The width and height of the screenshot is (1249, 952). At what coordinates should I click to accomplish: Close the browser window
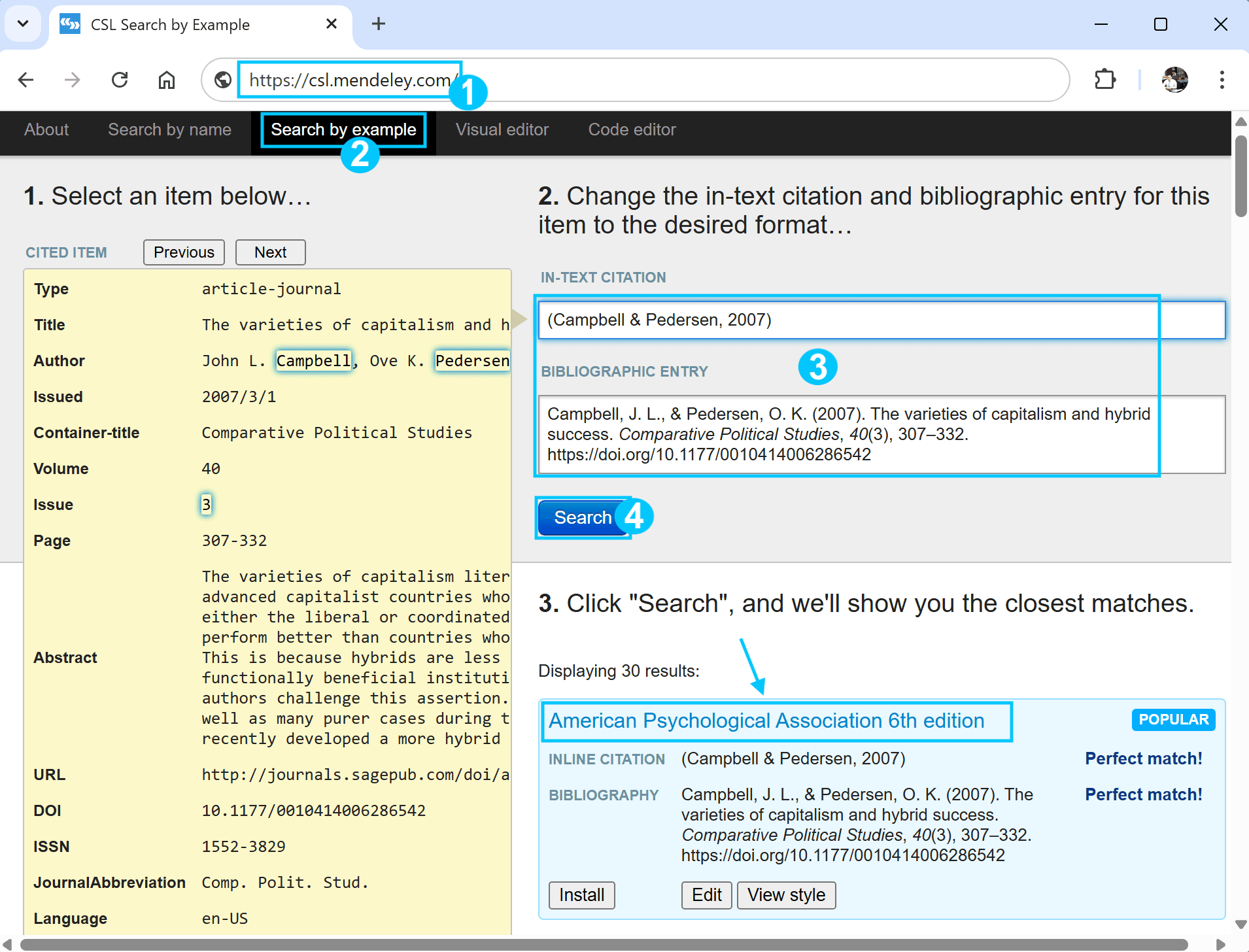[x=1220, y=24]
